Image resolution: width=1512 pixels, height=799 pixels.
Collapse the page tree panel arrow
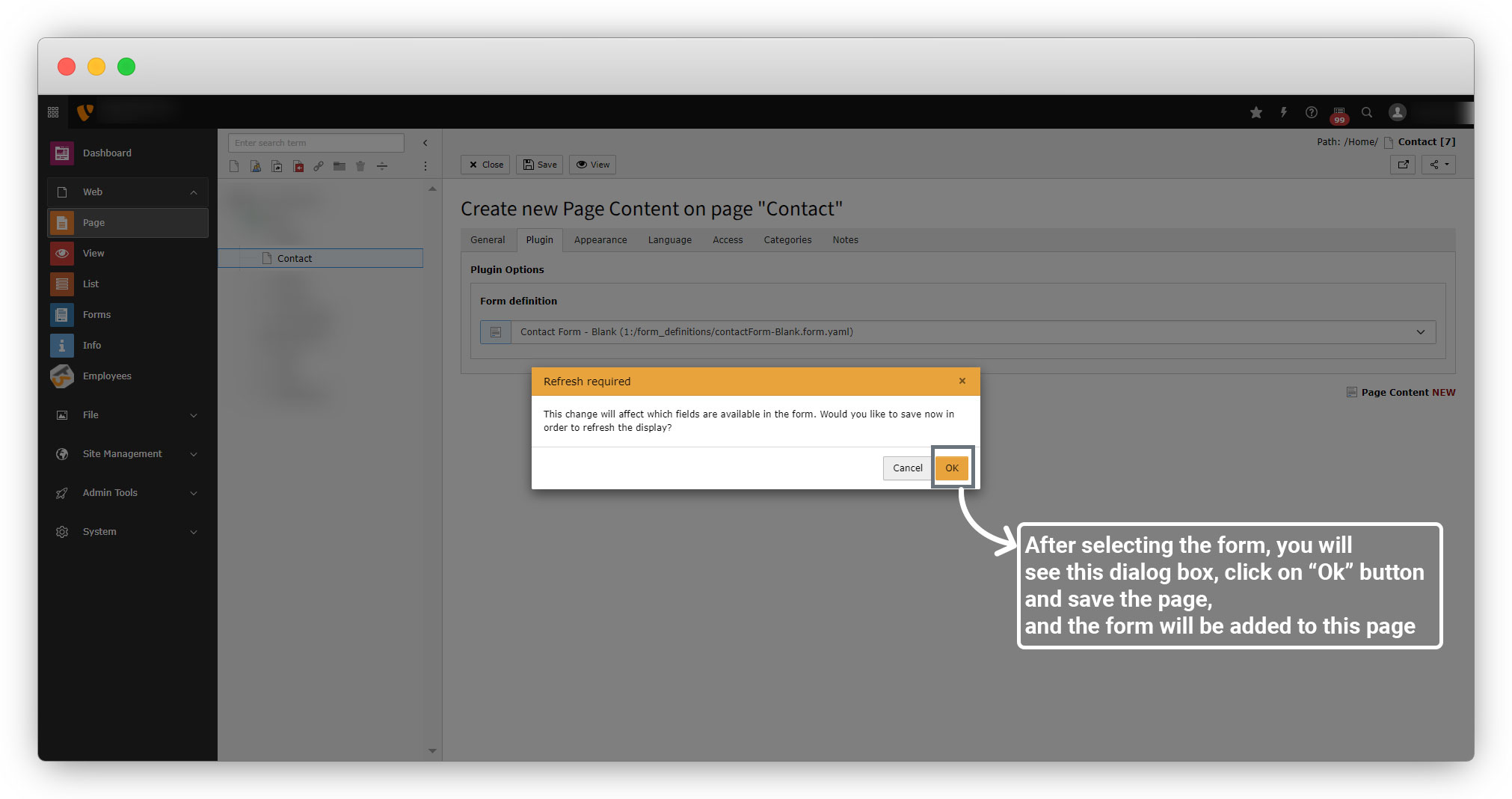(x=425, y=143)
